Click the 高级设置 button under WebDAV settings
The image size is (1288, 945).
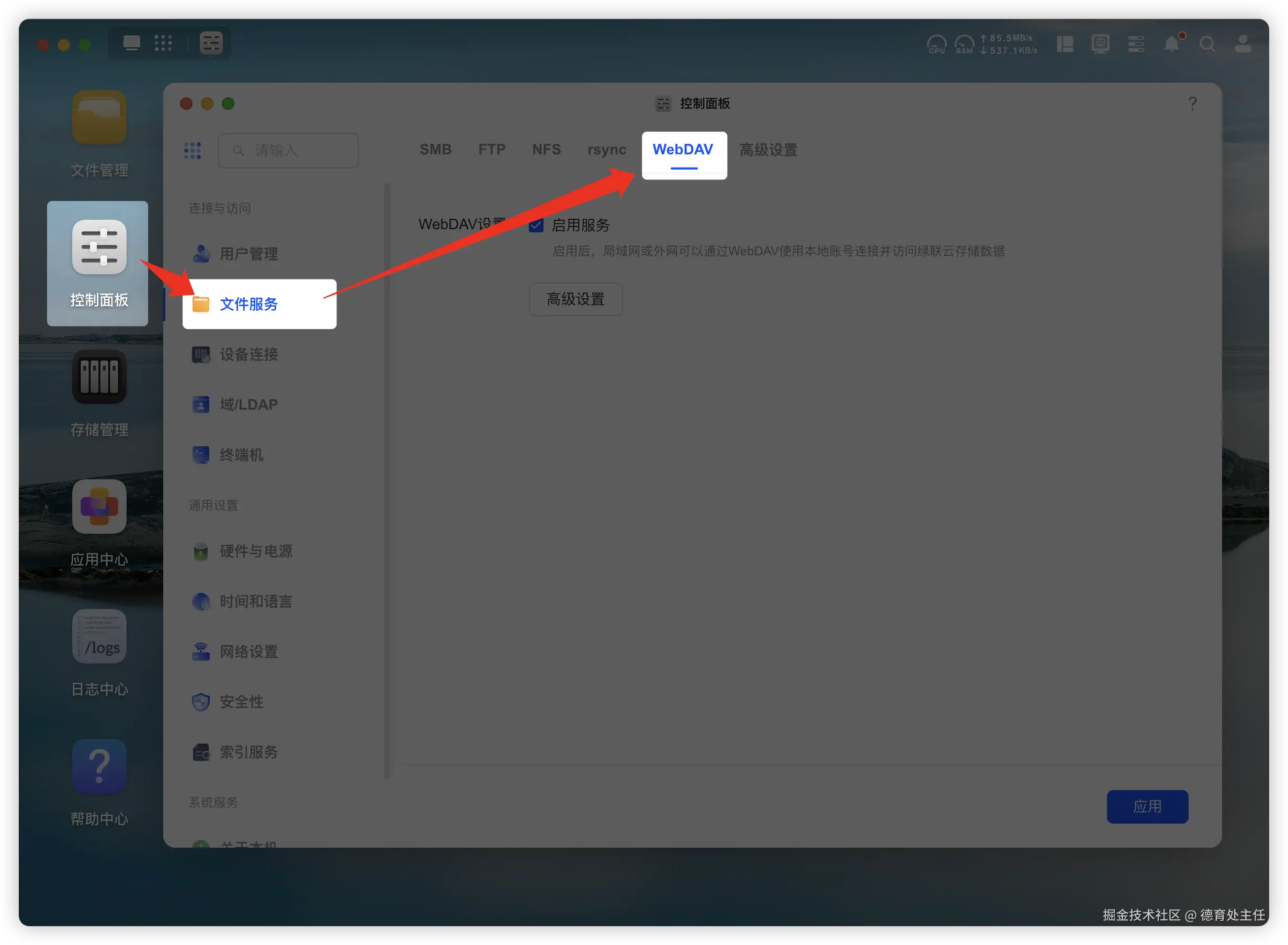575,299
